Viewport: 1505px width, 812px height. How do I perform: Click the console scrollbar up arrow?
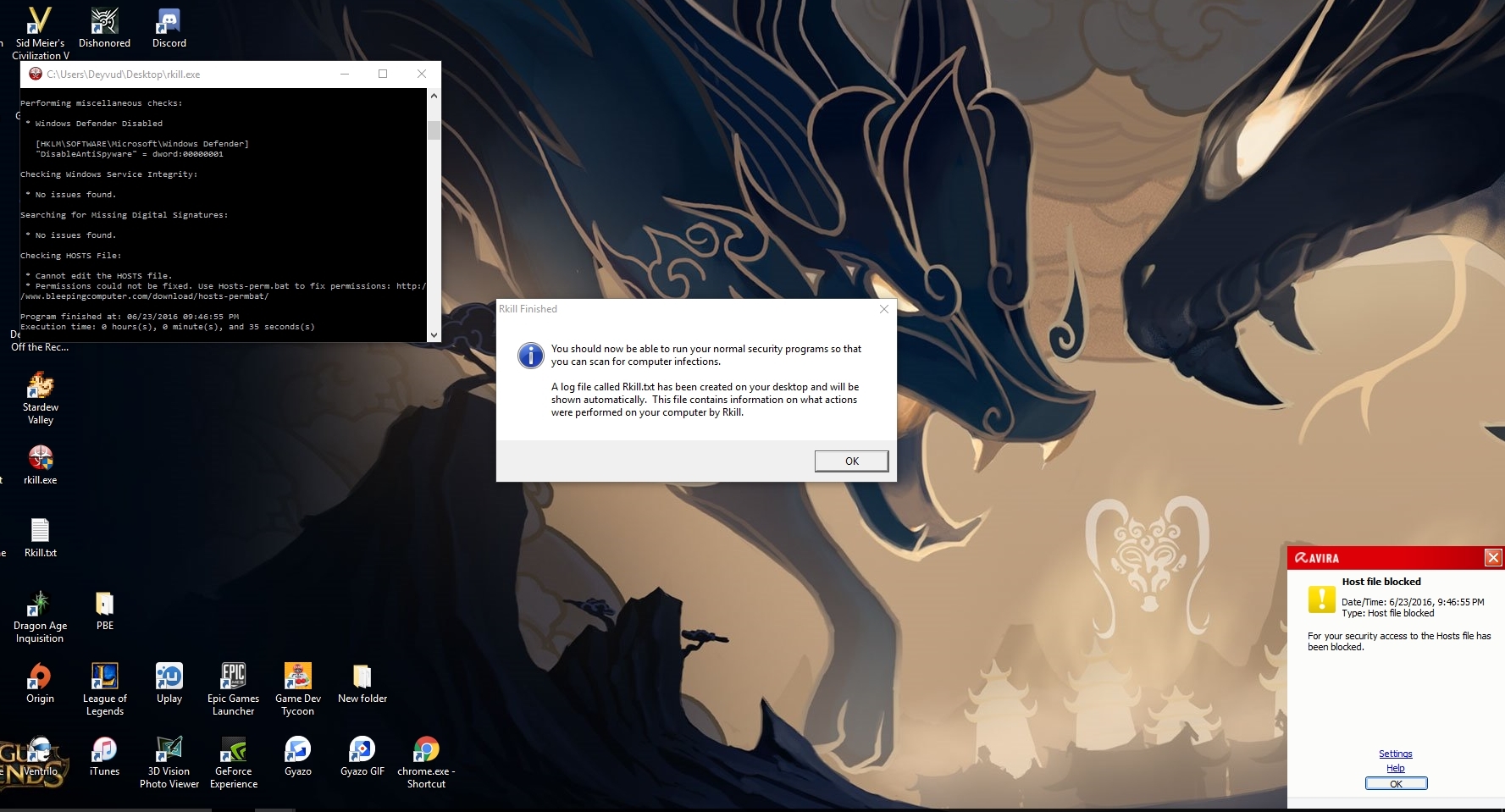(x=434, y=95)
